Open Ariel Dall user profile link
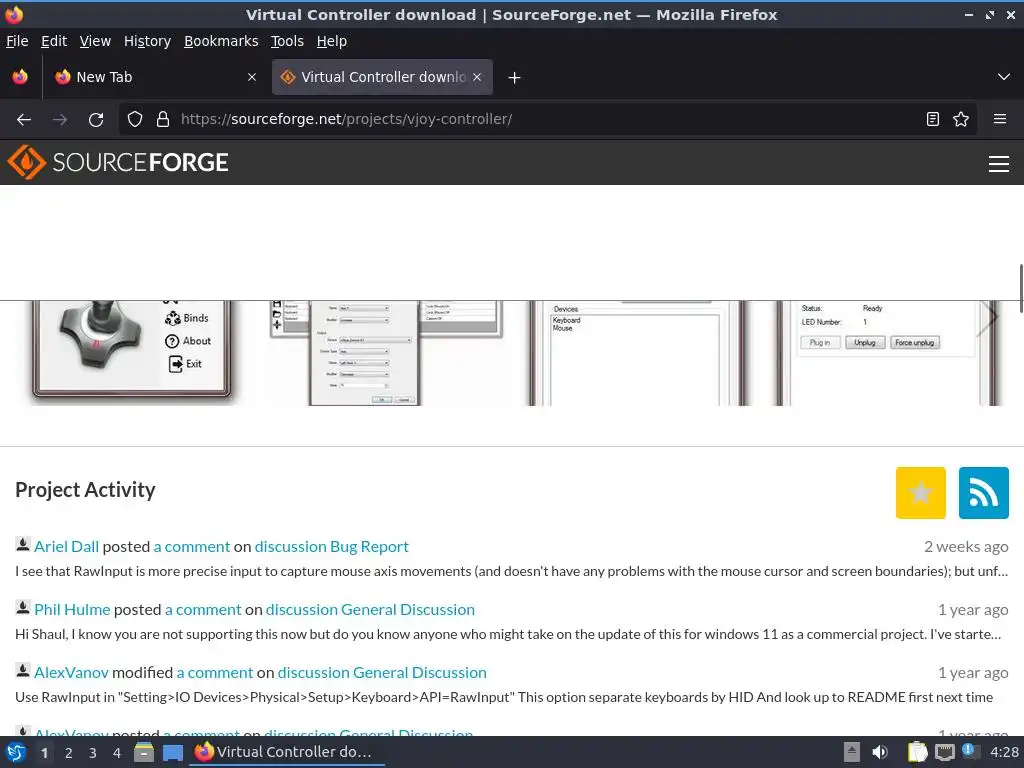 tap(67, 547)
